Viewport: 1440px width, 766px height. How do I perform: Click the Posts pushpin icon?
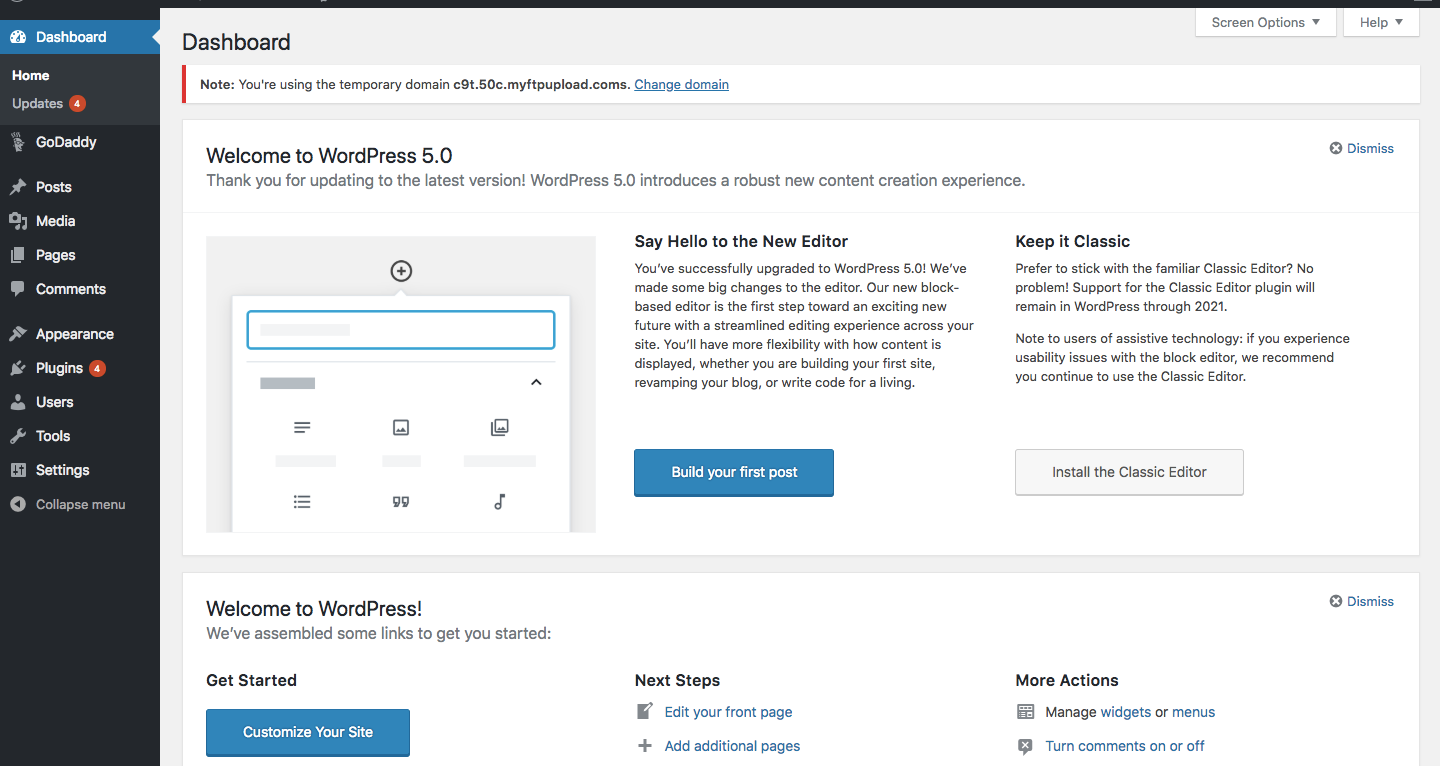pos(18,187)
